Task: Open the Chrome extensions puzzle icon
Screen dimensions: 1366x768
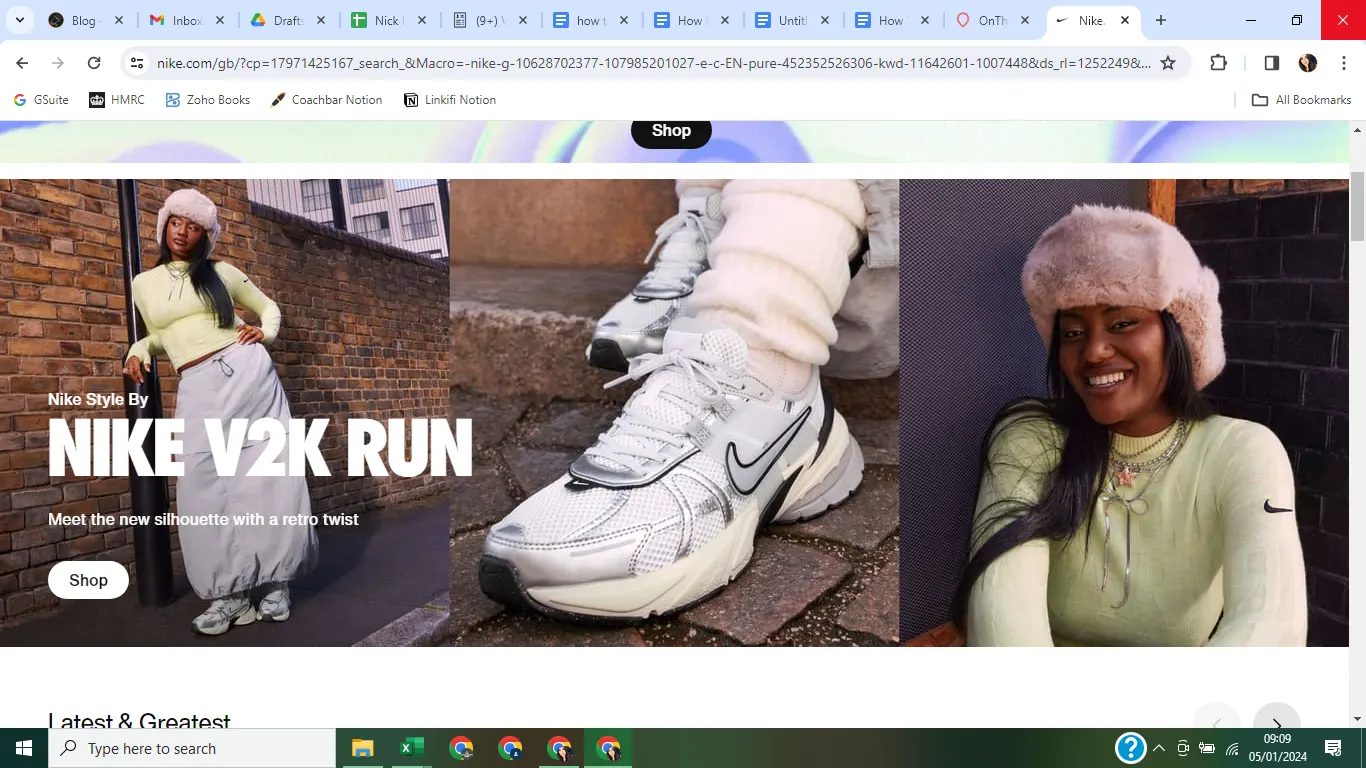Action: point(1218,63)
